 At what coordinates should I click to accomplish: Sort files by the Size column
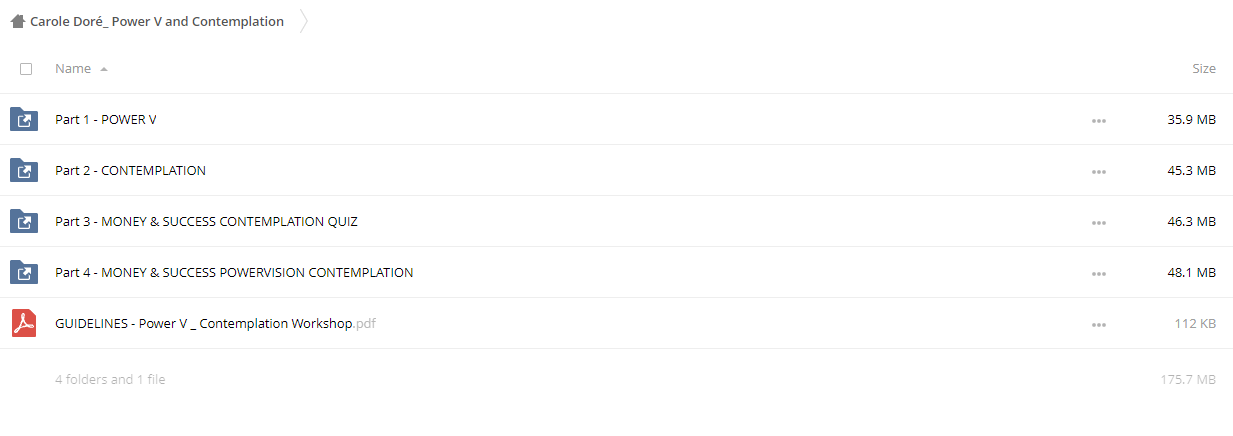tap(1204, 68)
